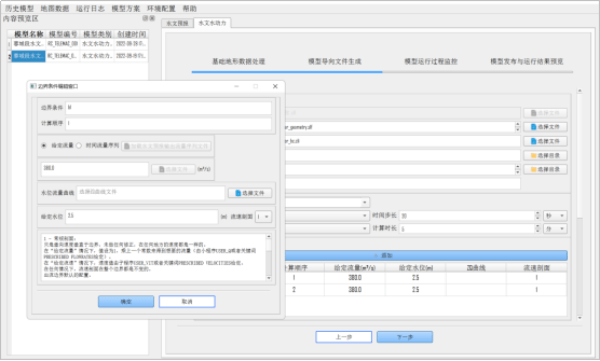Select water level cell 2.5 in row 1

coord(416,278)
